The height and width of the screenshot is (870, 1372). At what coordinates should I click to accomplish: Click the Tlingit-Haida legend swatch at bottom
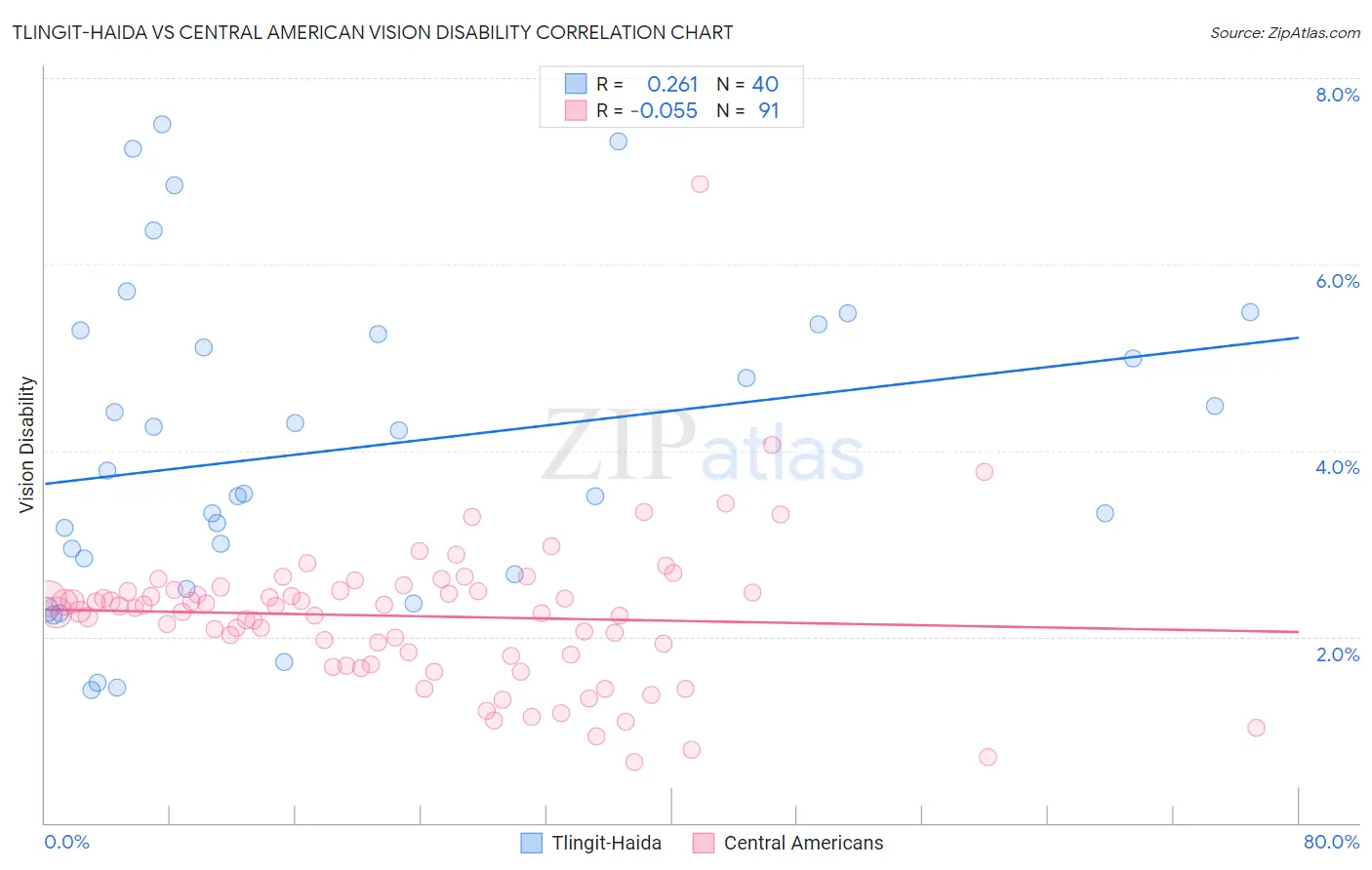point(531,843)
